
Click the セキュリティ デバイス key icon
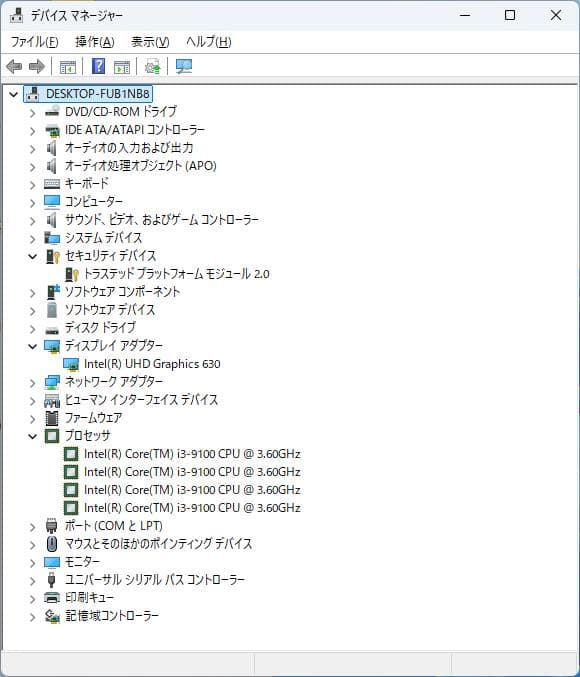point(53,256)
